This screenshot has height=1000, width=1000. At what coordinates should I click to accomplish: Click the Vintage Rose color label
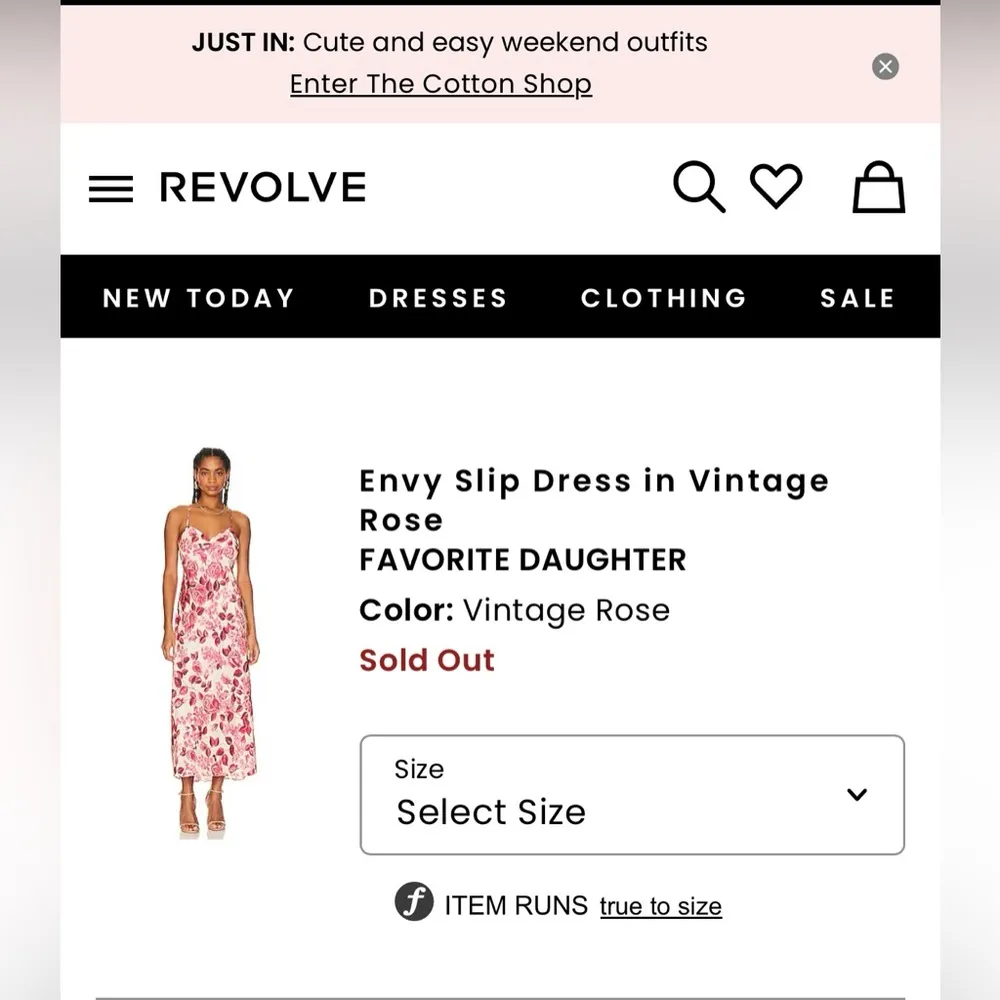tap(565, 610)
